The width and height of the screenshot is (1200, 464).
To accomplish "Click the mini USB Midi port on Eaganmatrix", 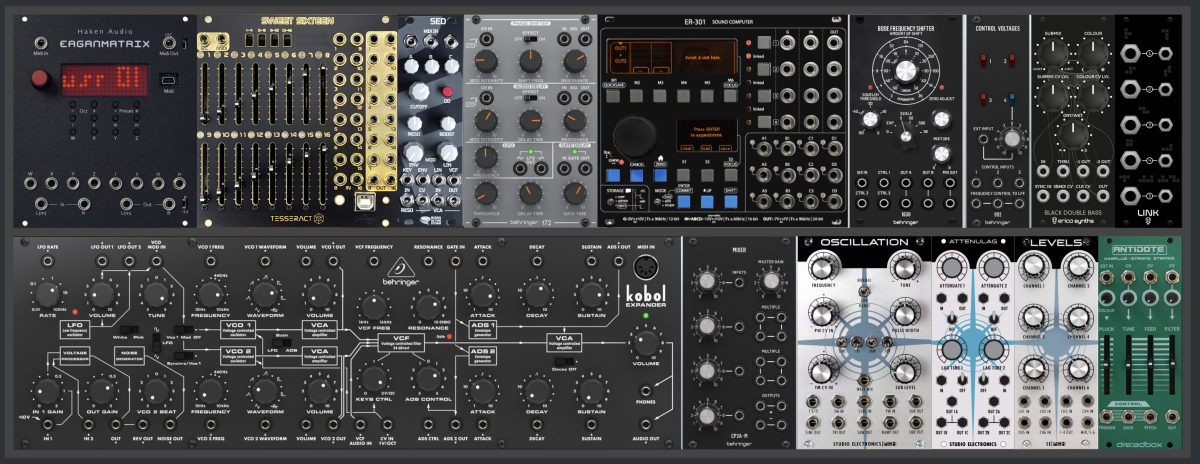I will pos(167,79).
